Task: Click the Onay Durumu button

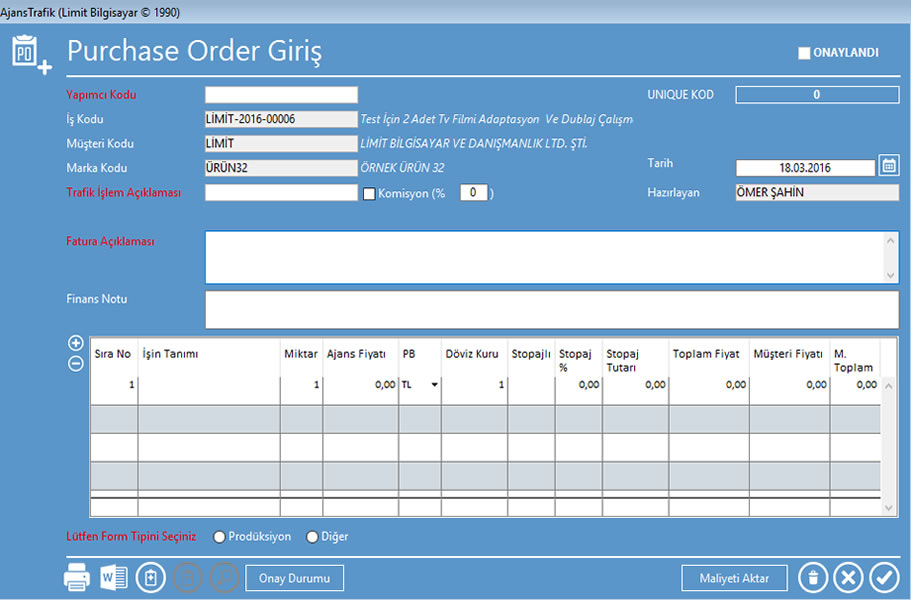Action: (294, 577)
